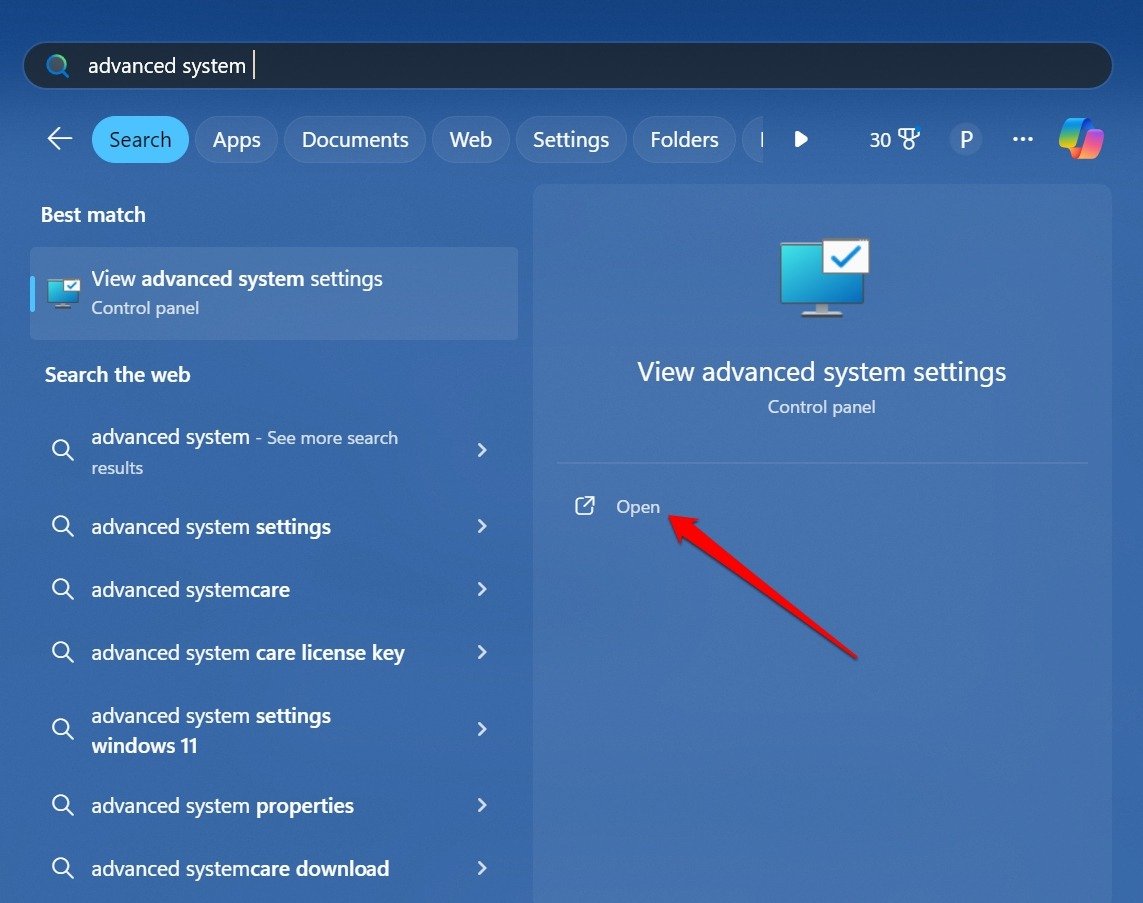This screenshot has height=903, width=1143.
Task: Expand chevron for 'advanced system settings'
Action: [x=482, y=525]
